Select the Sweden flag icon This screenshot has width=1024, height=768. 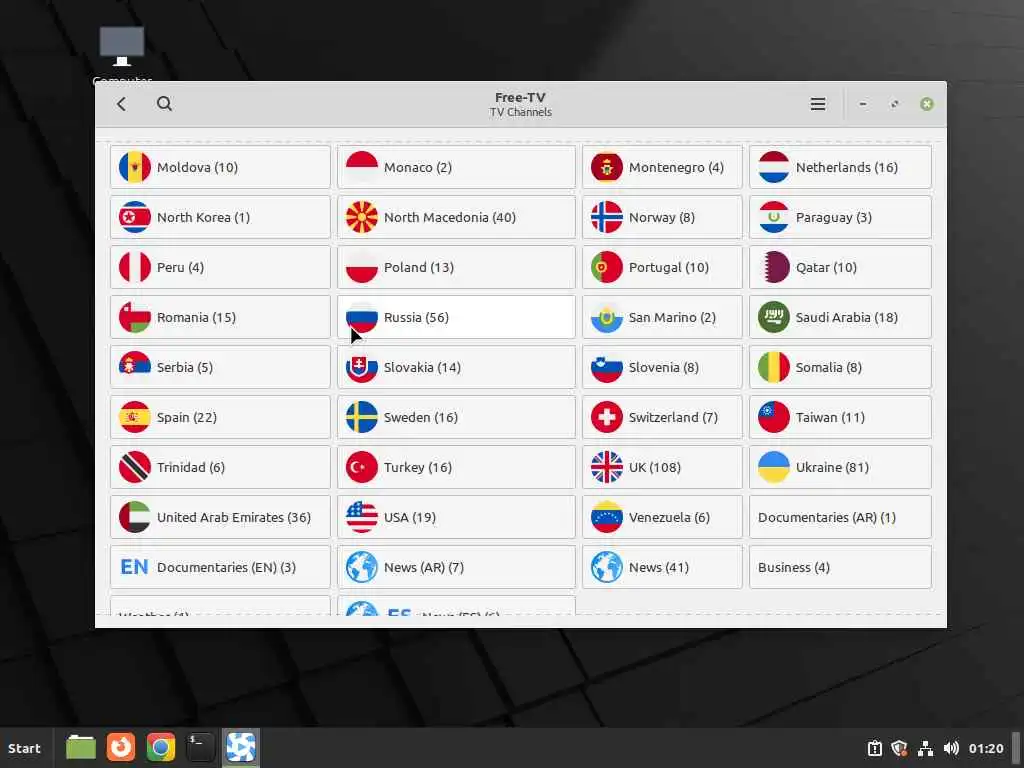(x=362, y=417)
